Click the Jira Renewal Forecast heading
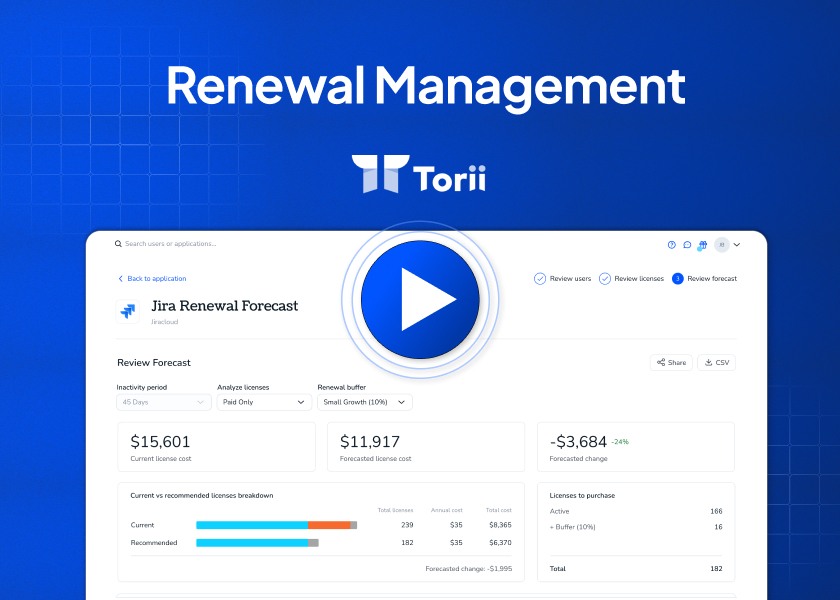The image size is (840, 600). 224,306
